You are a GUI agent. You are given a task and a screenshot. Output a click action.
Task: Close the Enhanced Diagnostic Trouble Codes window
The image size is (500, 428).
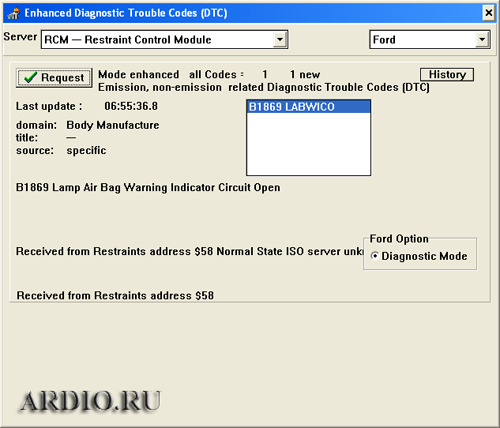(x=489, y=13)
